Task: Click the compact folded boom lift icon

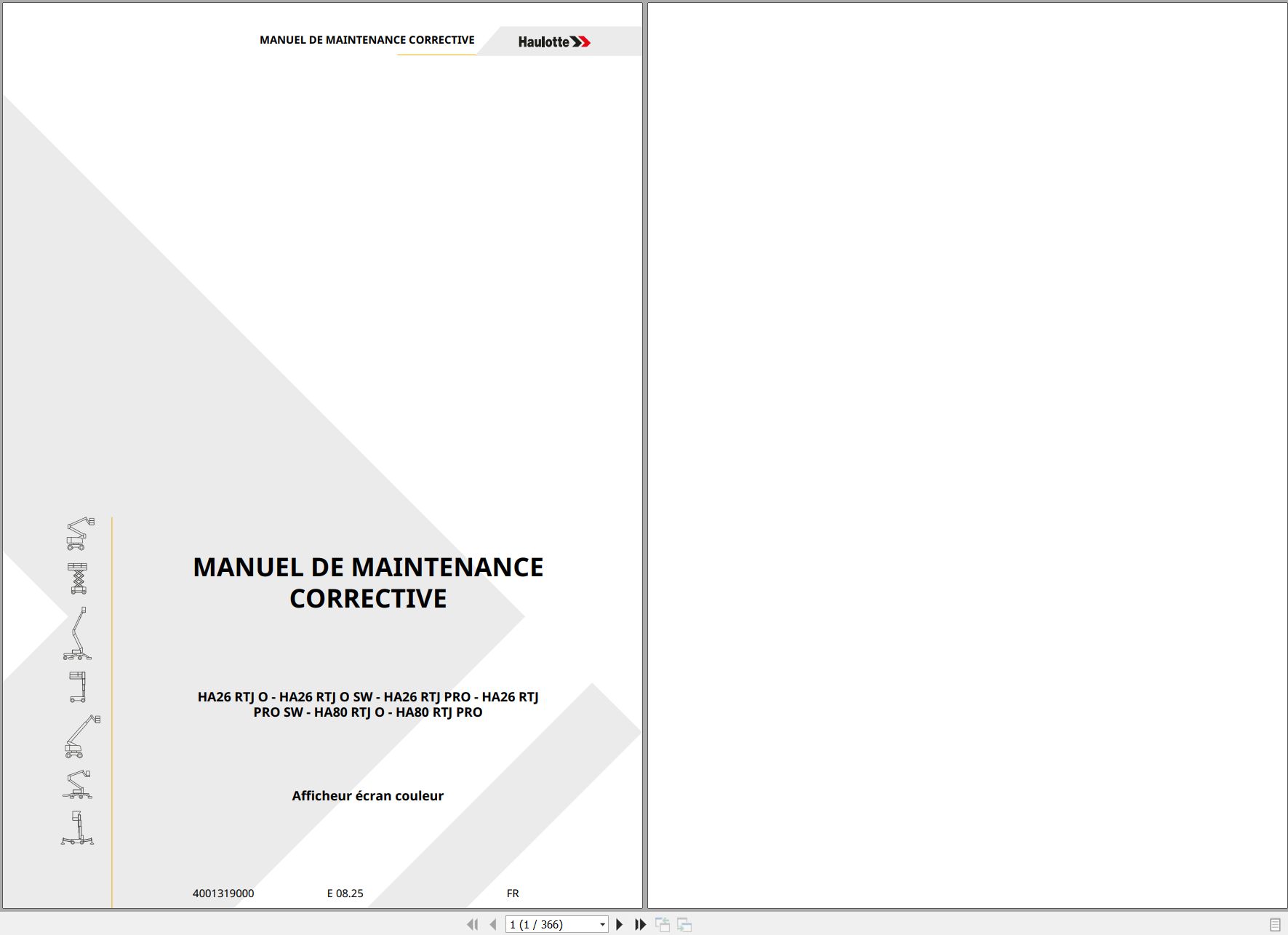Action: 78,784
